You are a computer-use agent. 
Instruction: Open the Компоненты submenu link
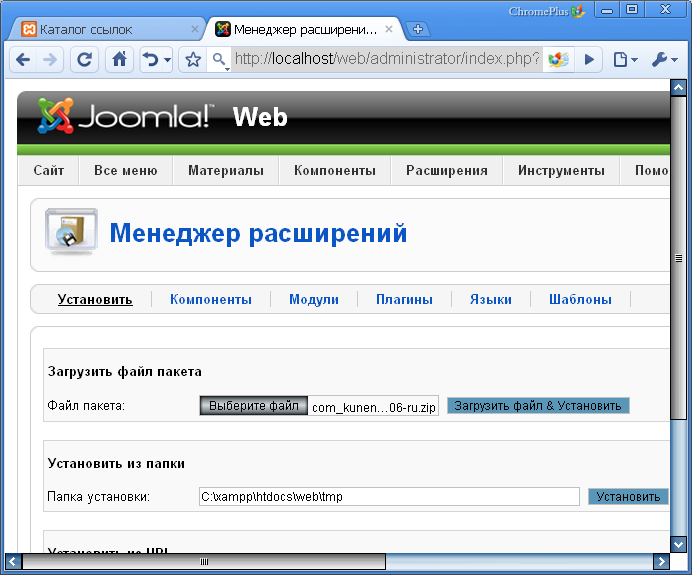point(211,299)
